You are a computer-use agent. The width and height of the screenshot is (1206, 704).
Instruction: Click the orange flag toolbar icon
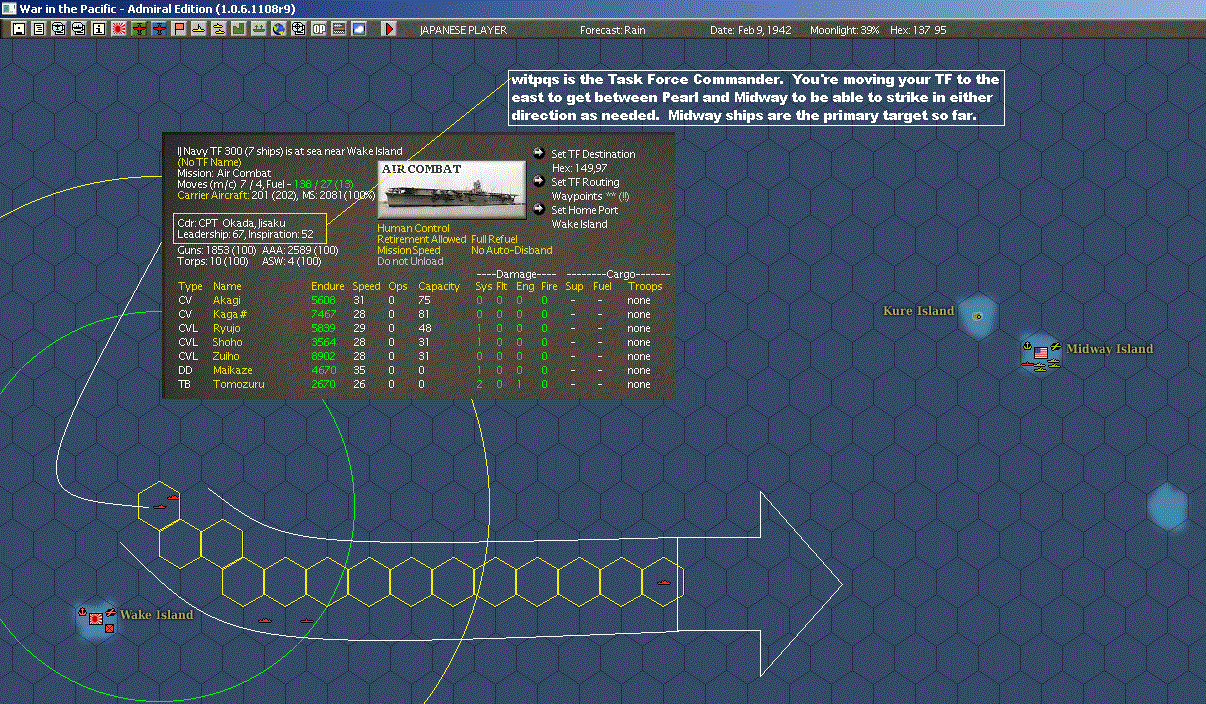pos(178,29)
